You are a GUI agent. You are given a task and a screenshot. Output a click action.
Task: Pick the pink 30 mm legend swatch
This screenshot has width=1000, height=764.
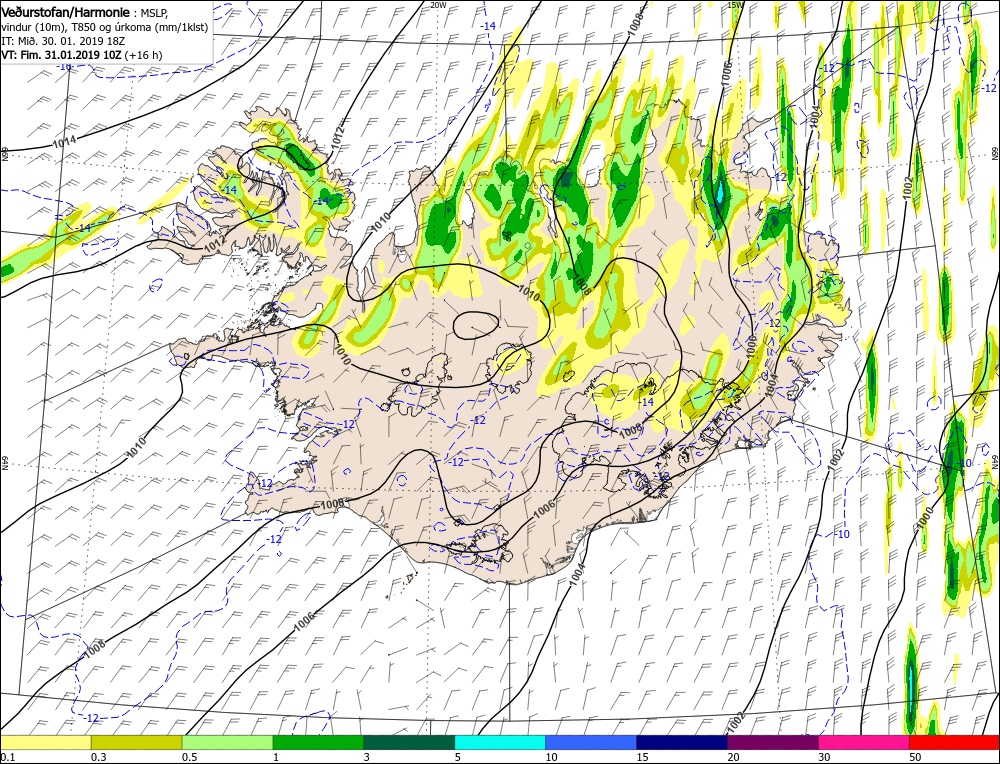[x=864, y=742]
